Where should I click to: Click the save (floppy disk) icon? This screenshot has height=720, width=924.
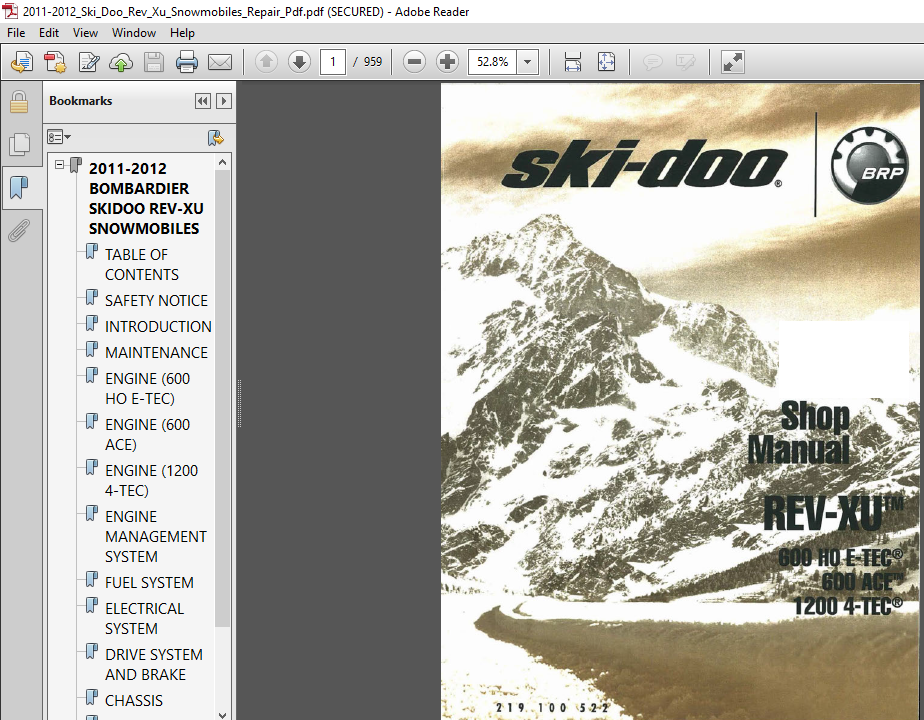[x=154, y=62]
